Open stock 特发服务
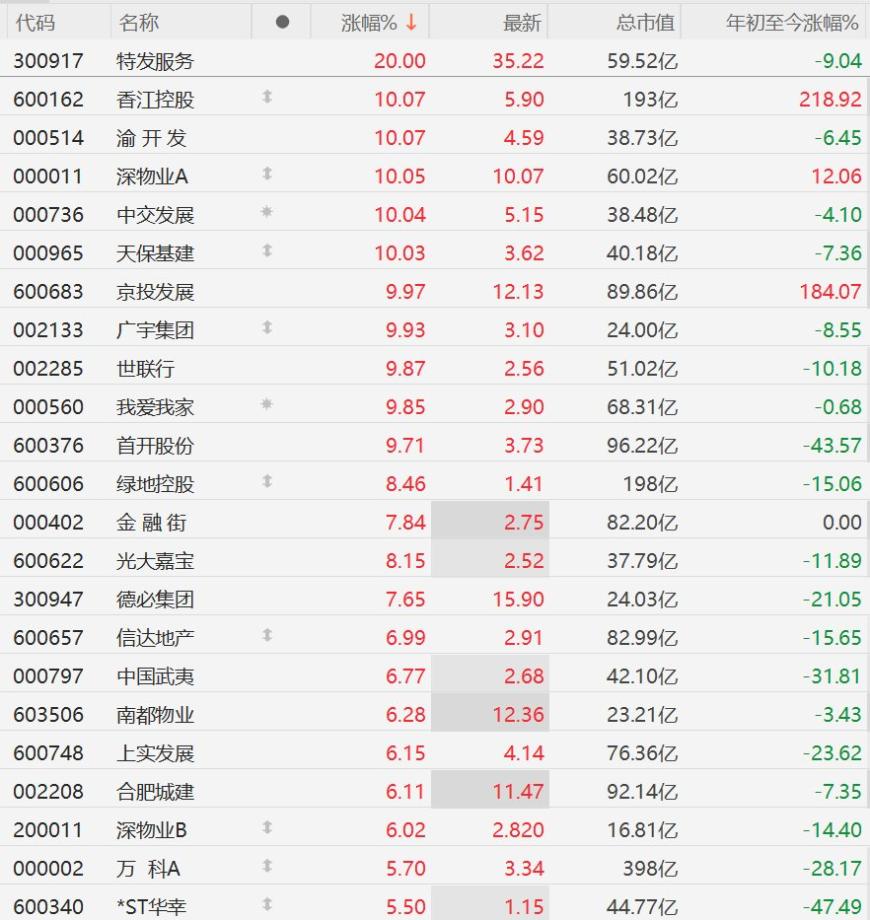Image resolution: width=870 pixels, height=920 pixels. click(x=155, y=61)
